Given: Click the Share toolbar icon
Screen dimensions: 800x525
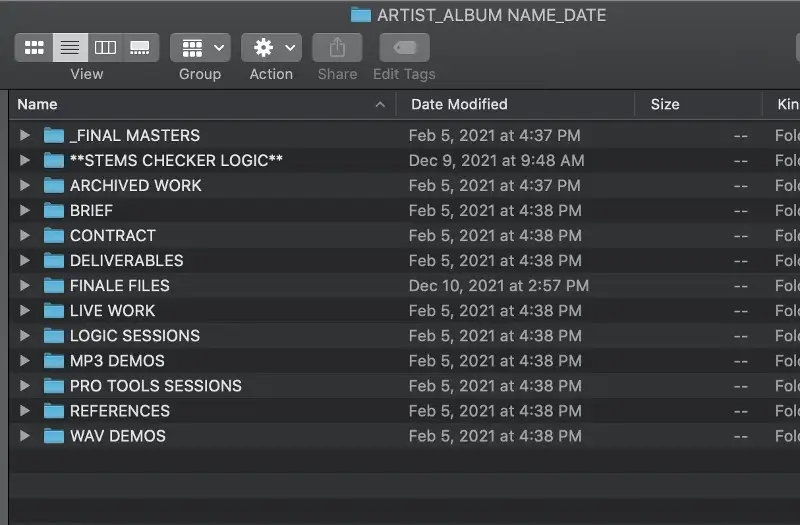Looking at the screenshot, I should click(337, 47).
